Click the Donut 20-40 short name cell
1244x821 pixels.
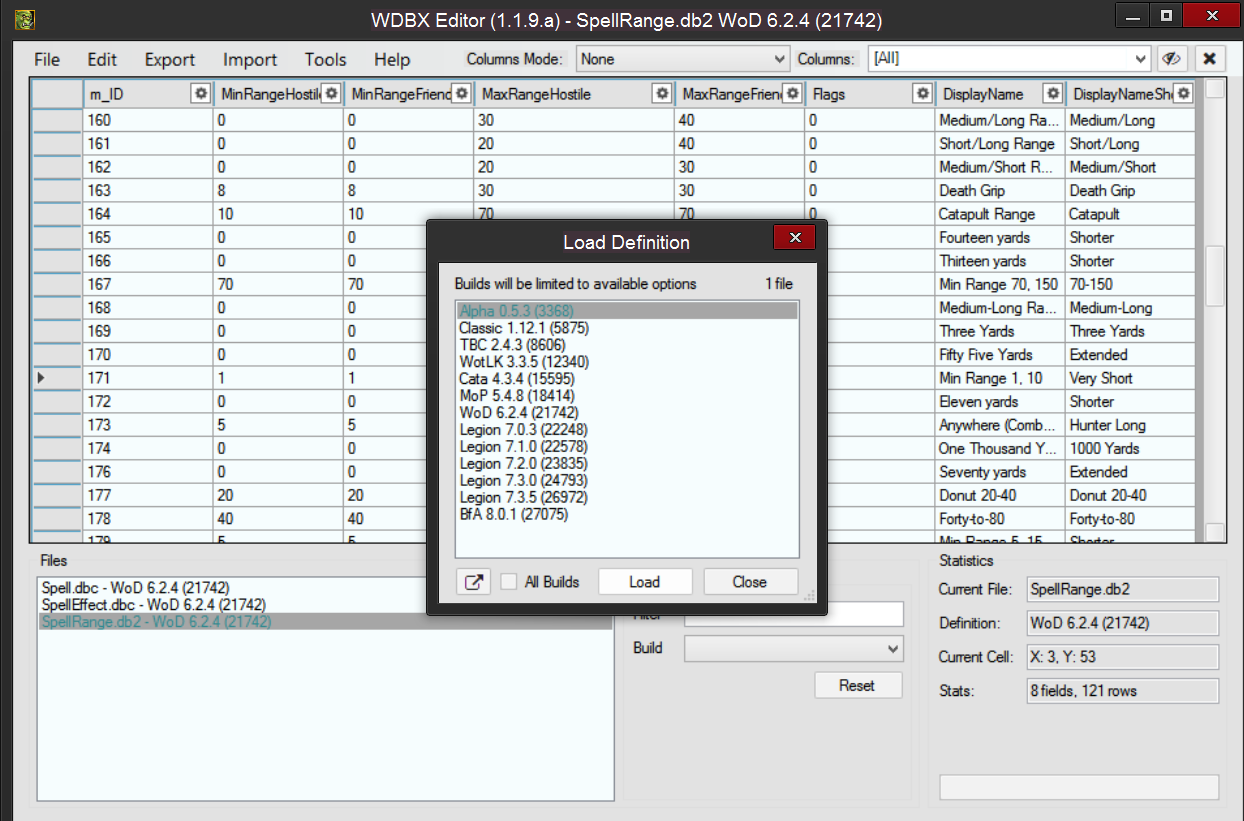(1130, 495)
